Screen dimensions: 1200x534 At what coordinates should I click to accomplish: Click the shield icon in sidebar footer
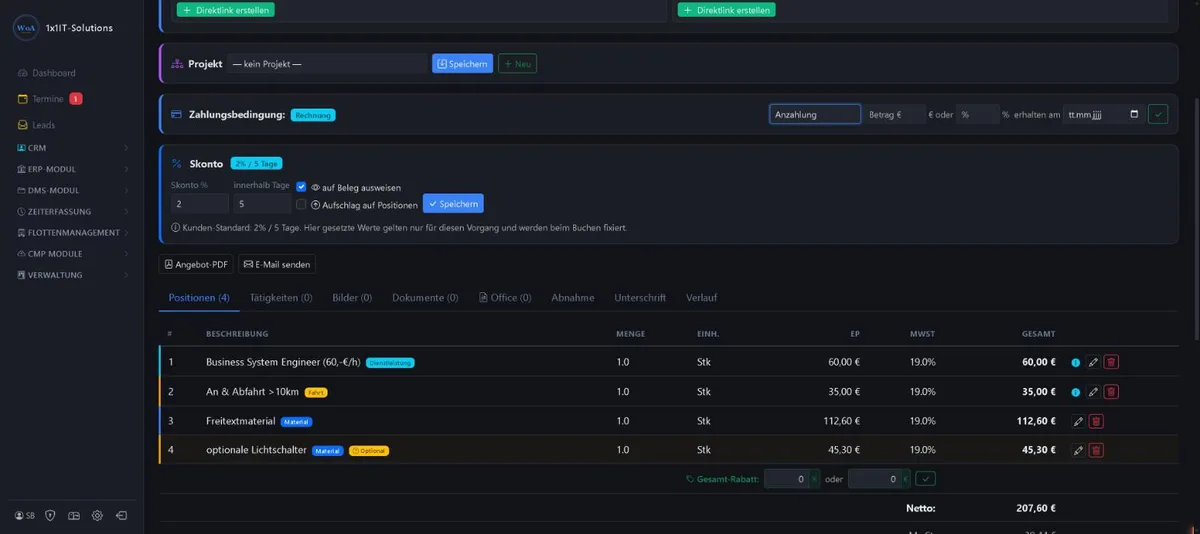click(50, 516)
